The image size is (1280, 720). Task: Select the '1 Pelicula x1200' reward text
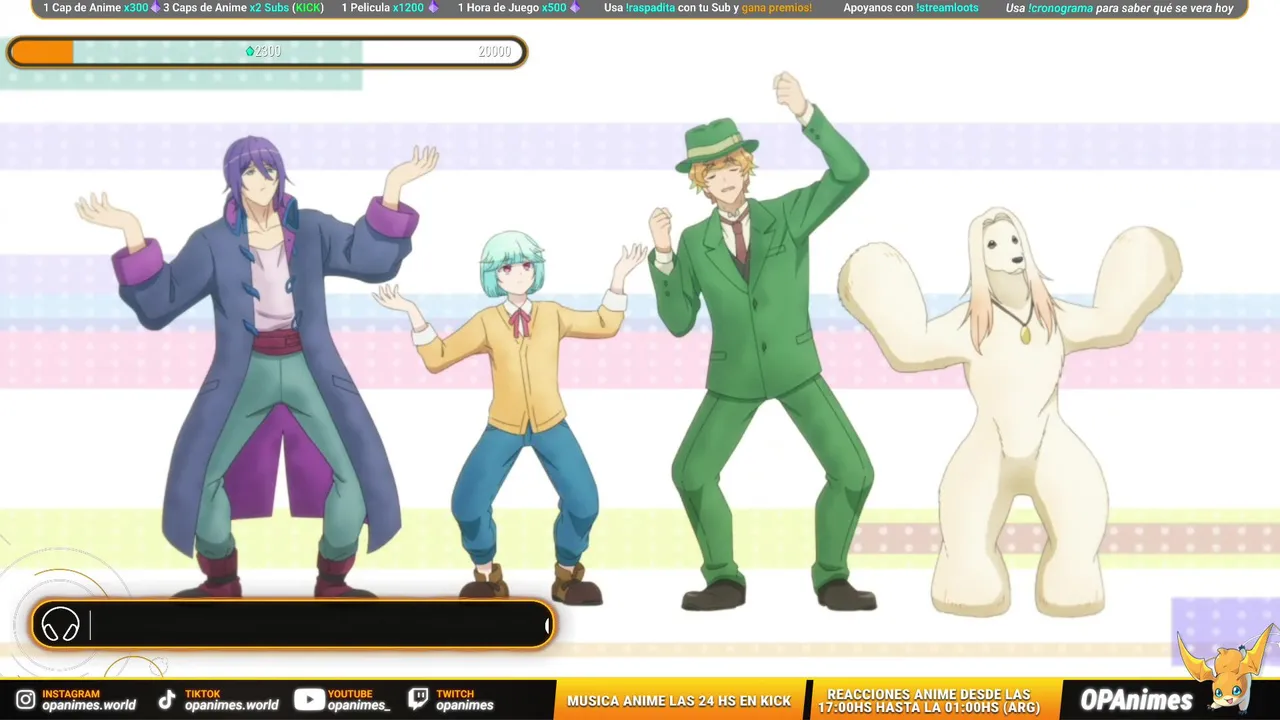382,8
